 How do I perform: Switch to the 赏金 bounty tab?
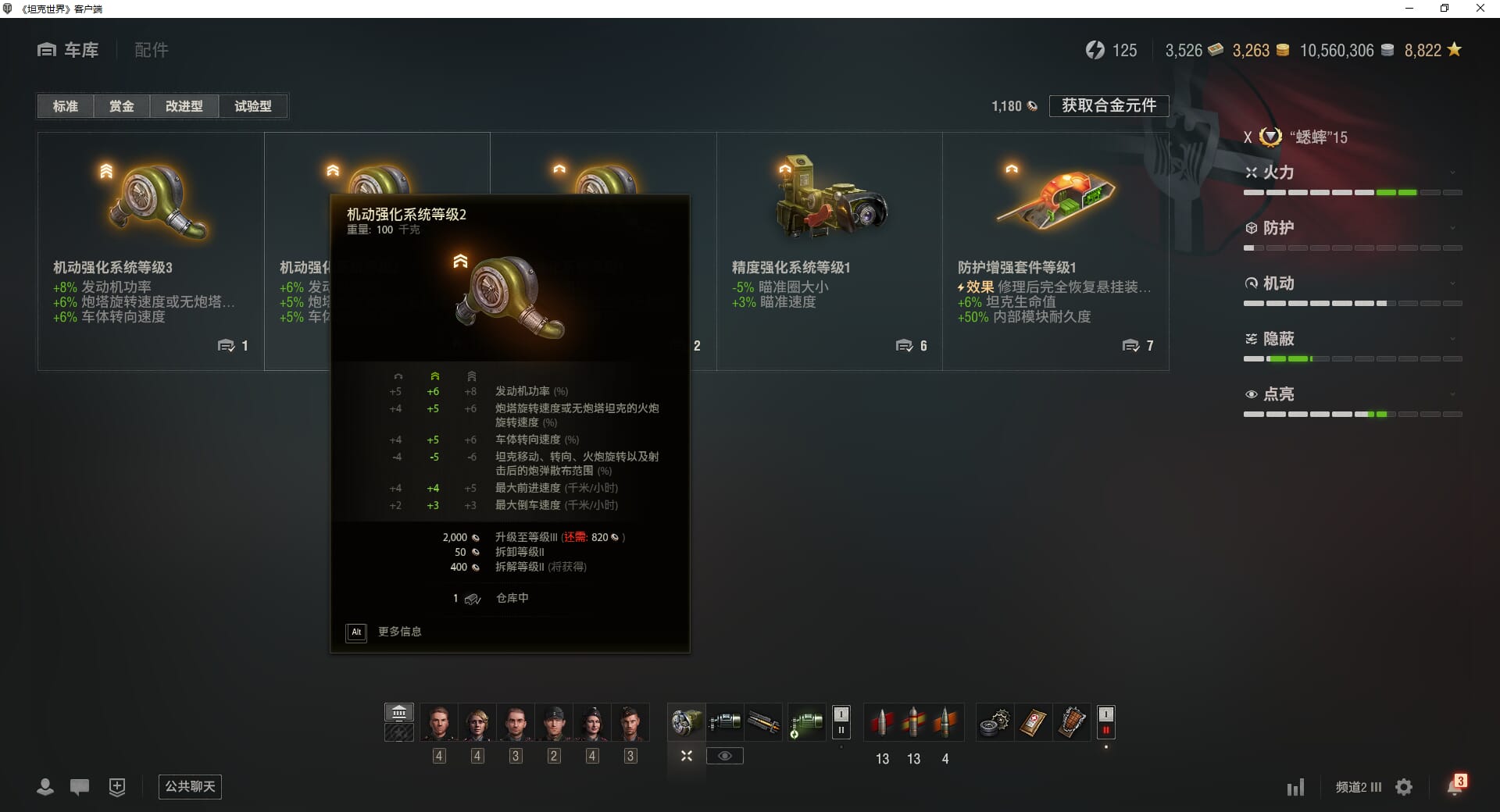(121, 106)
